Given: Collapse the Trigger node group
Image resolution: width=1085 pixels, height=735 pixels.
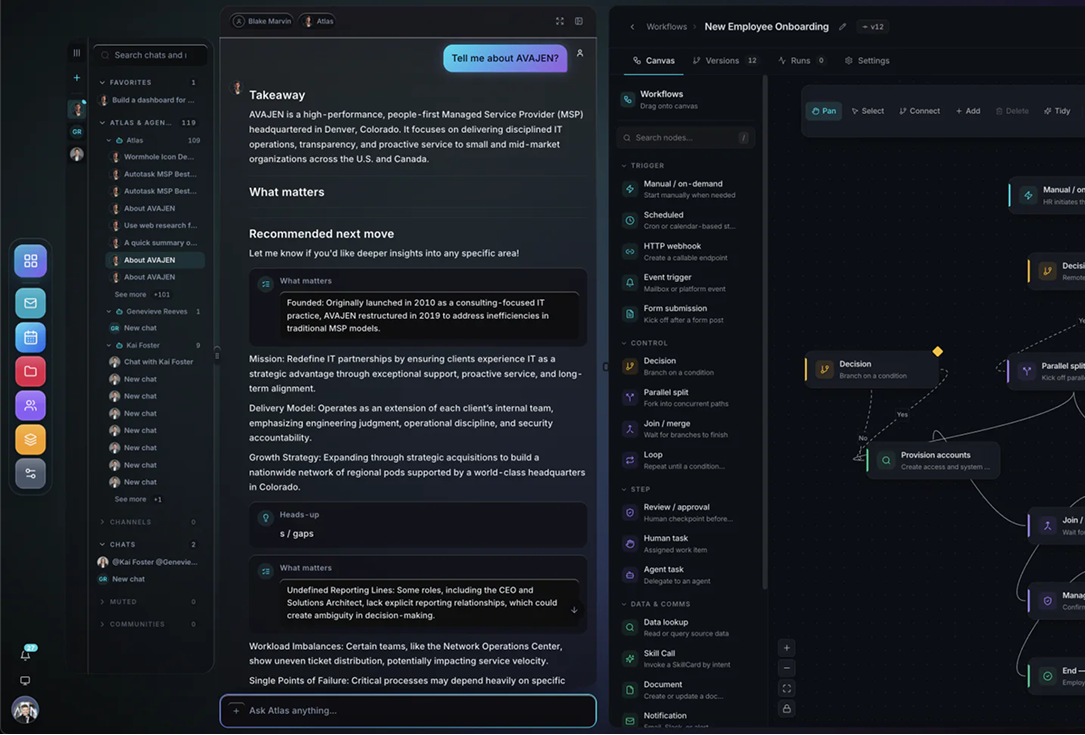Looking at the screenshot, I should pyautogui.click(x=624, y=166).
